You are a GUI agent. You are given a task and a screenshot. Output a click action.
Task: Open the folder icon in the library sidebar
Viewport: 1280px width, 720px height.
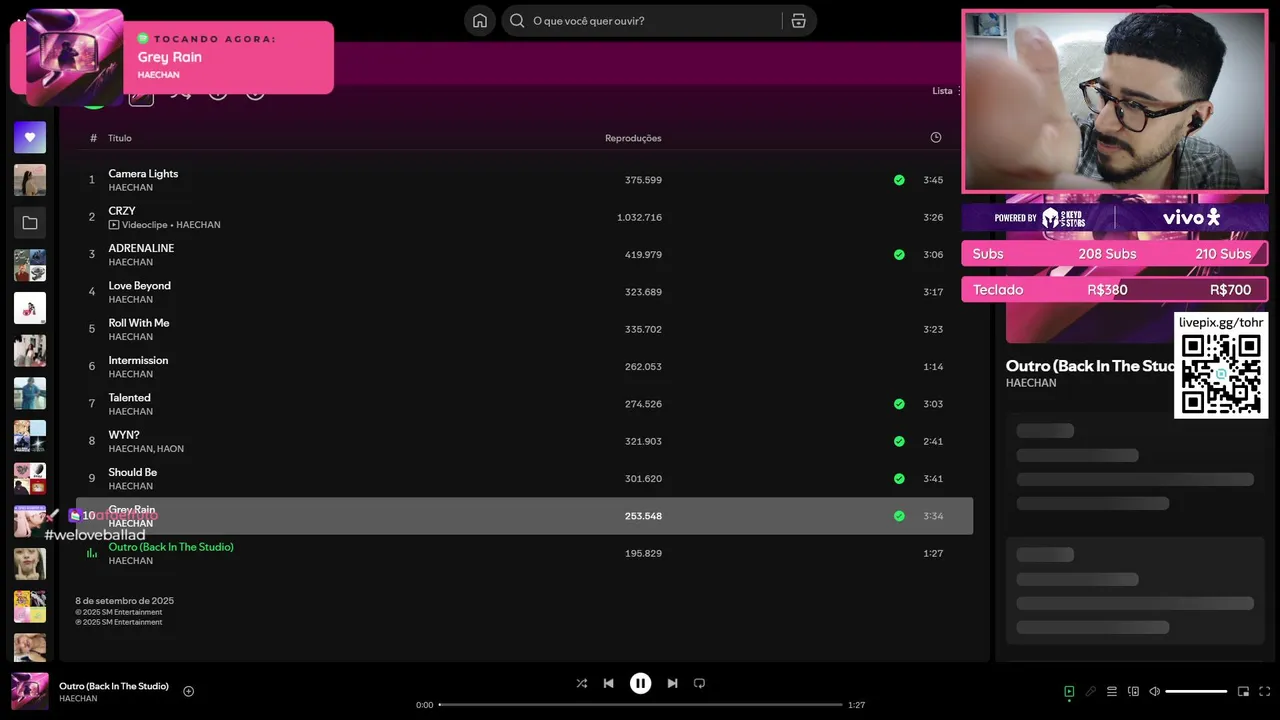pyautogui.click(x=30, y=223)
